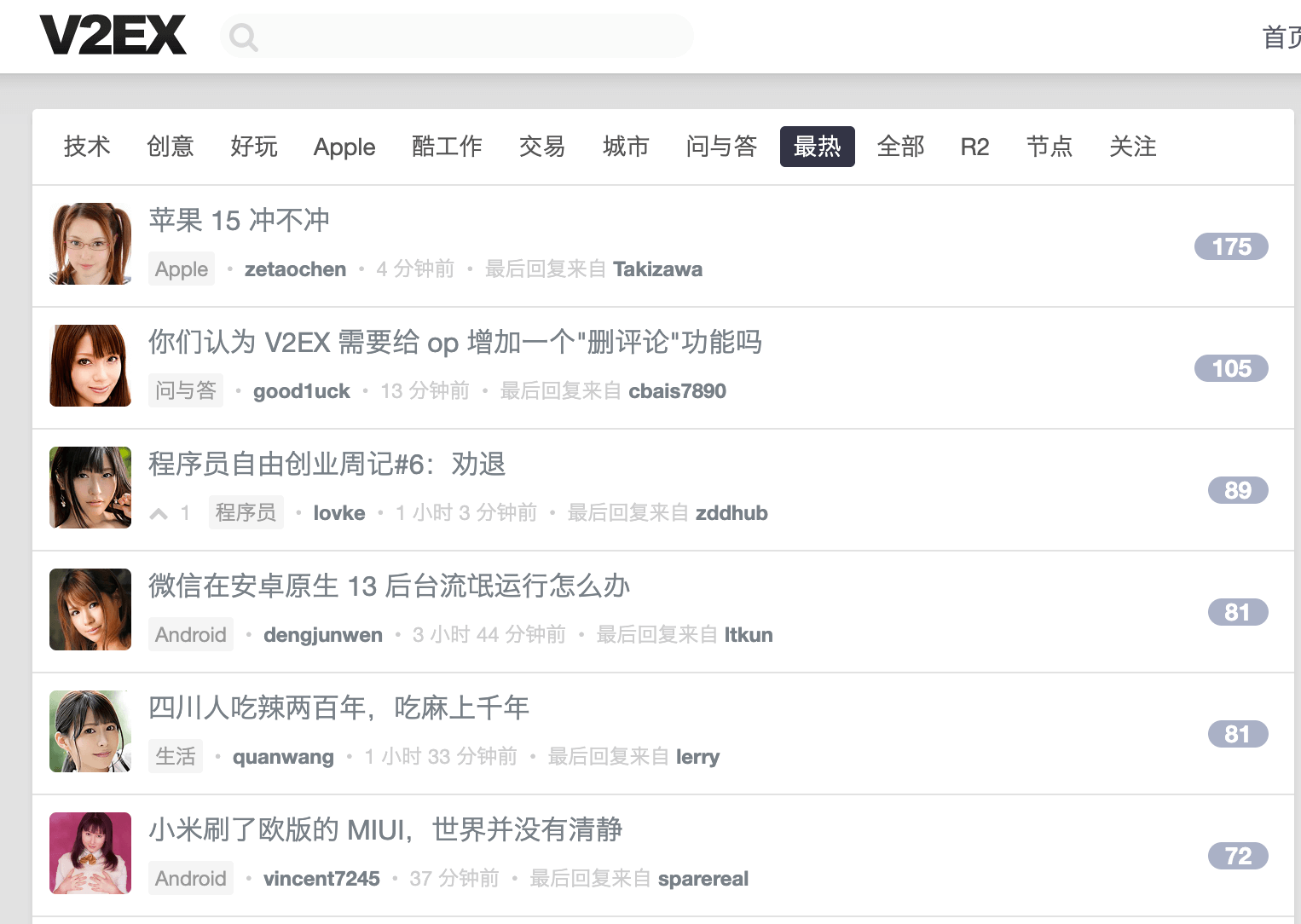The width and height of the screenshot is (1301, 924).
Task: Click quanwang's profile picture
Action: click(90, 731)
